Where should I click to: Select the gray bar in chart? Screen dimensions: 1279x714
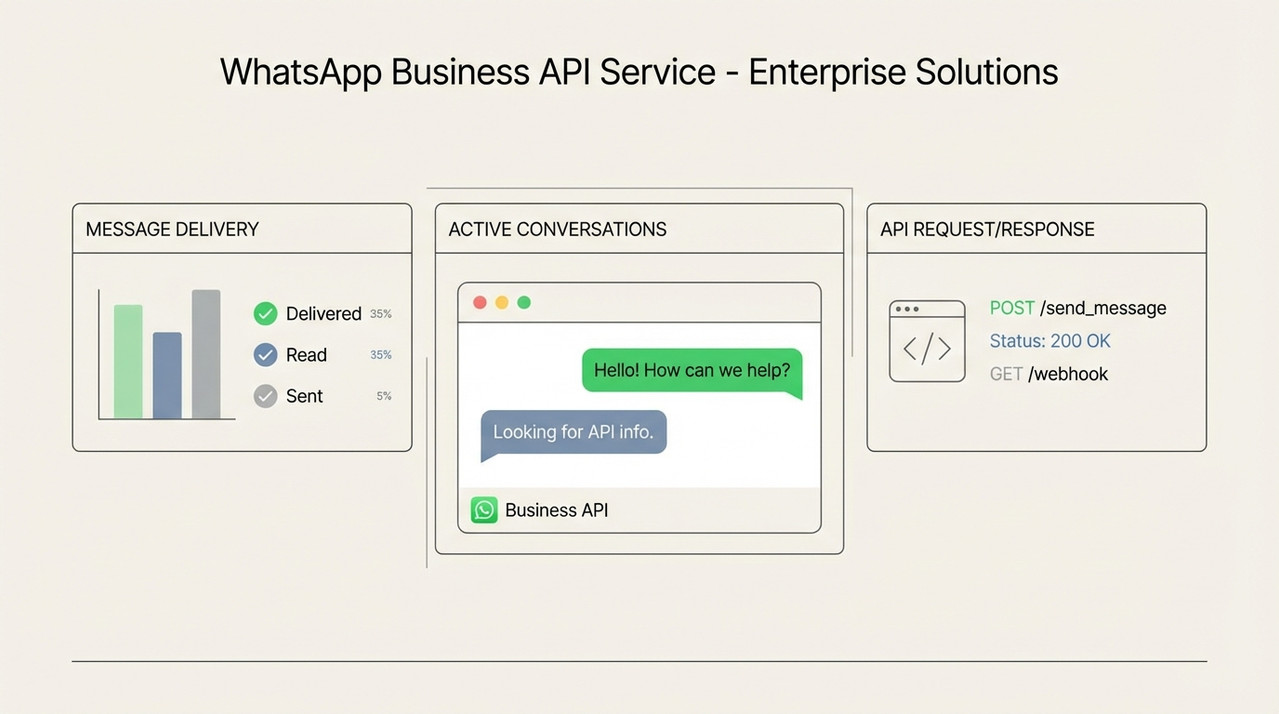[206, 355]
